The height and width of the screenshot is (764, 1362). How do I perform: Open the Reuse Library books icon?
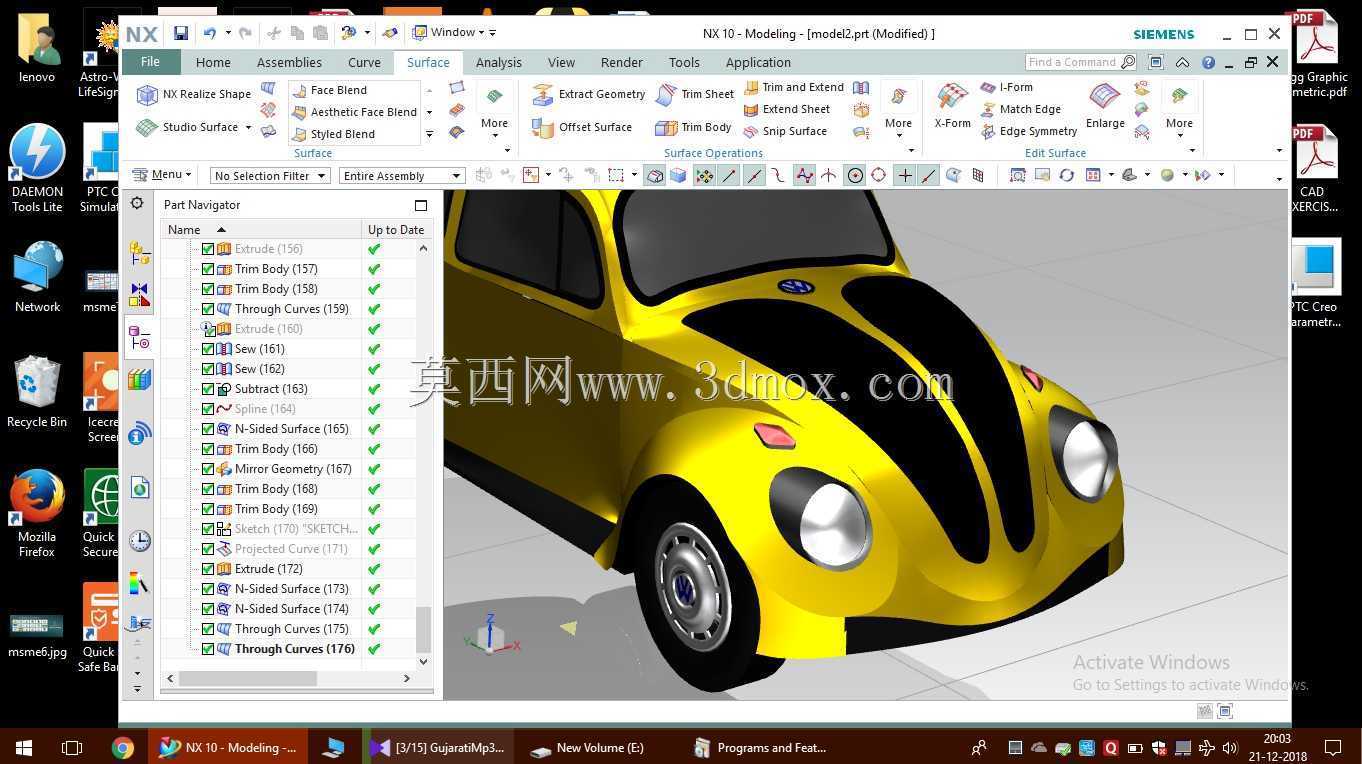[x=139, y=379]
